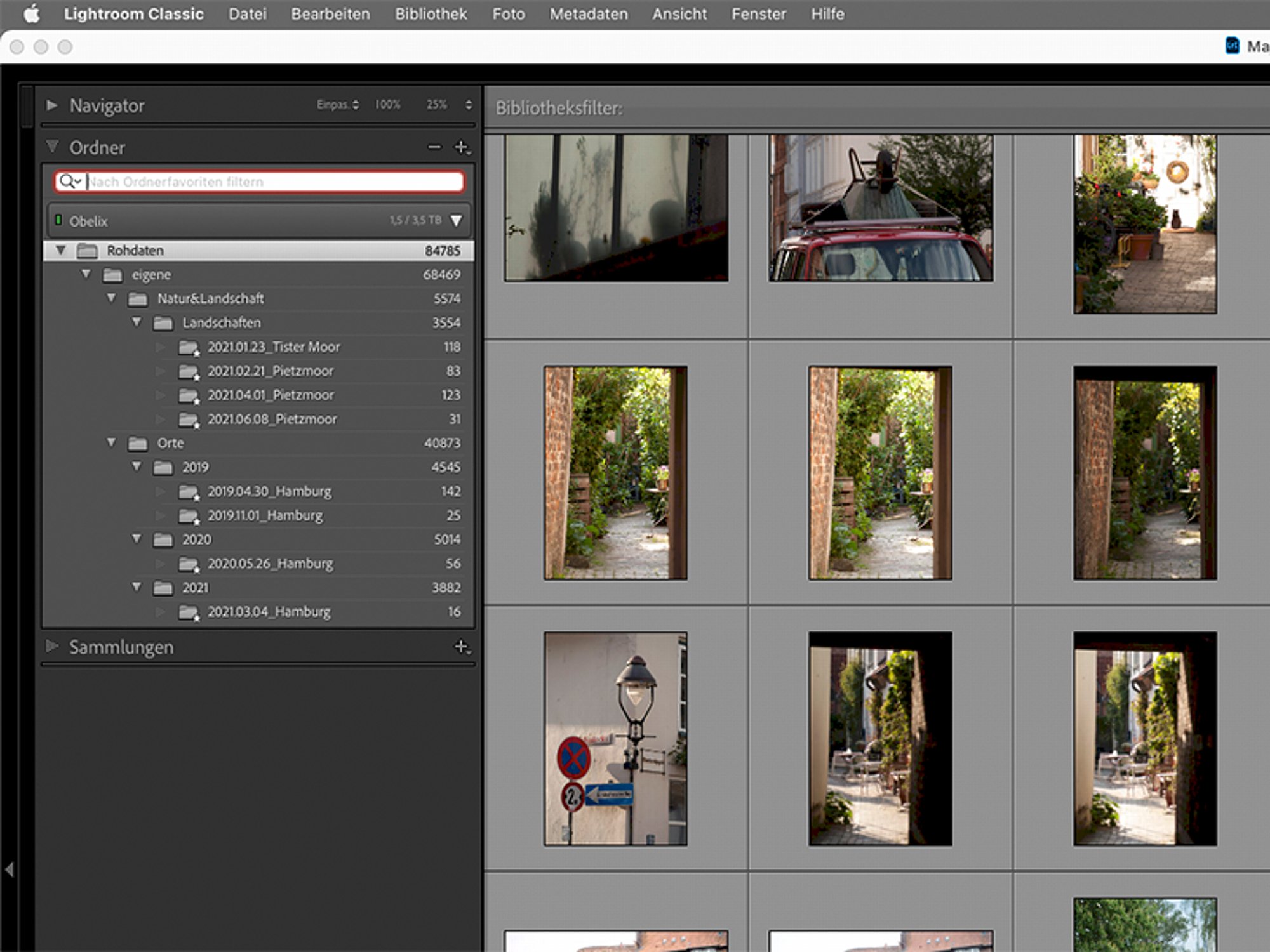The image size is (1270, 952).
Task: Click the 2021.01.23_Tister Moor folder name
Action: (x=274, y=347)
